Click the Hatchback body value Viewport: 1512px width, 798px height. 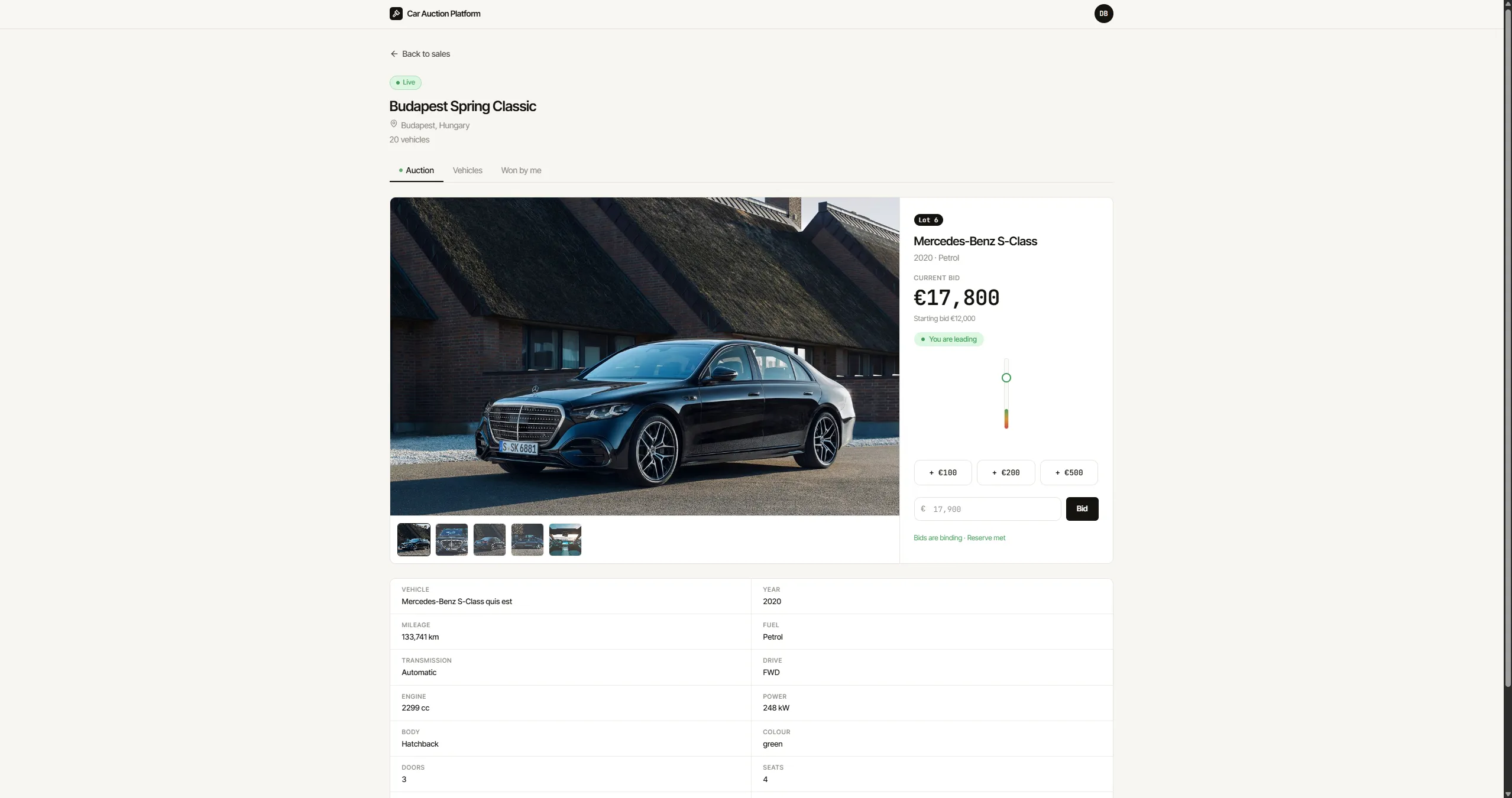pos(420,744)
